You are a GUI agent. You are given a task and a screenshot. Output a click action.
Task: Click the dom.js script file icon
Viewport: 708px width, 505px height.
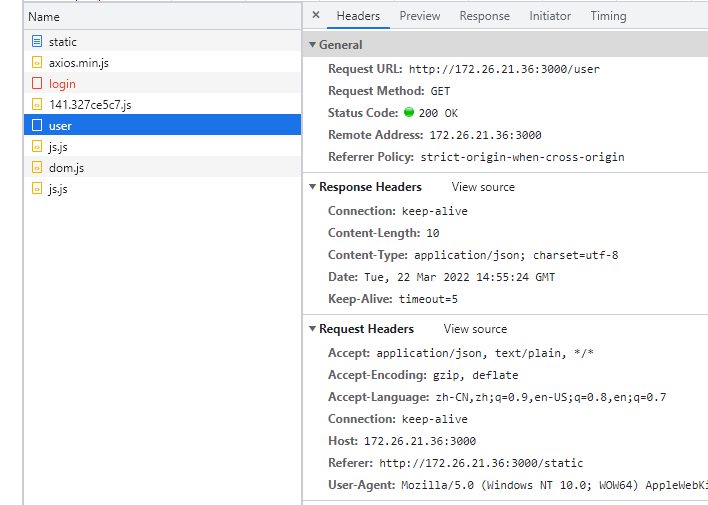37,168
